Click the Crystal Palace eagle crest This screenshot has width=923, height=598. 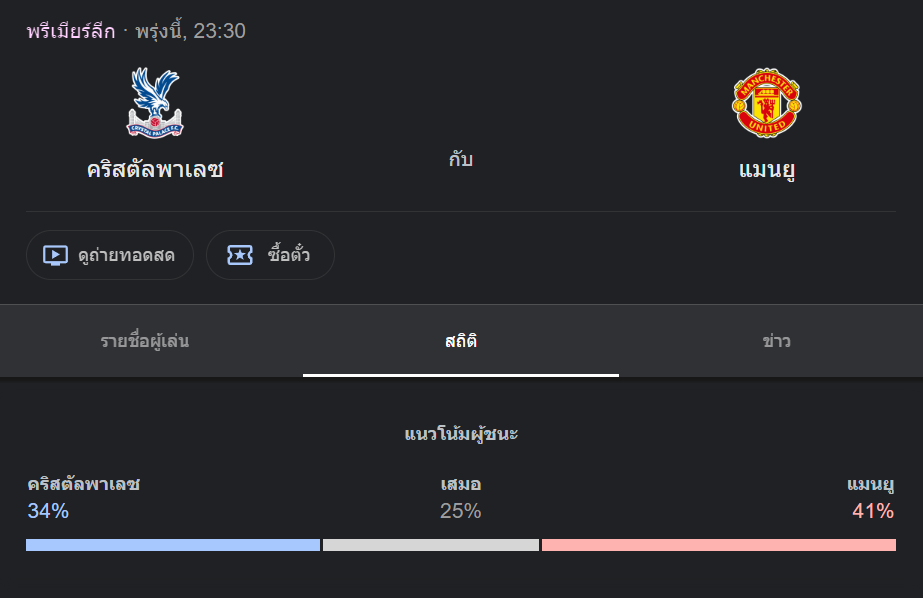pyautogui.click(x=155, y=103)
